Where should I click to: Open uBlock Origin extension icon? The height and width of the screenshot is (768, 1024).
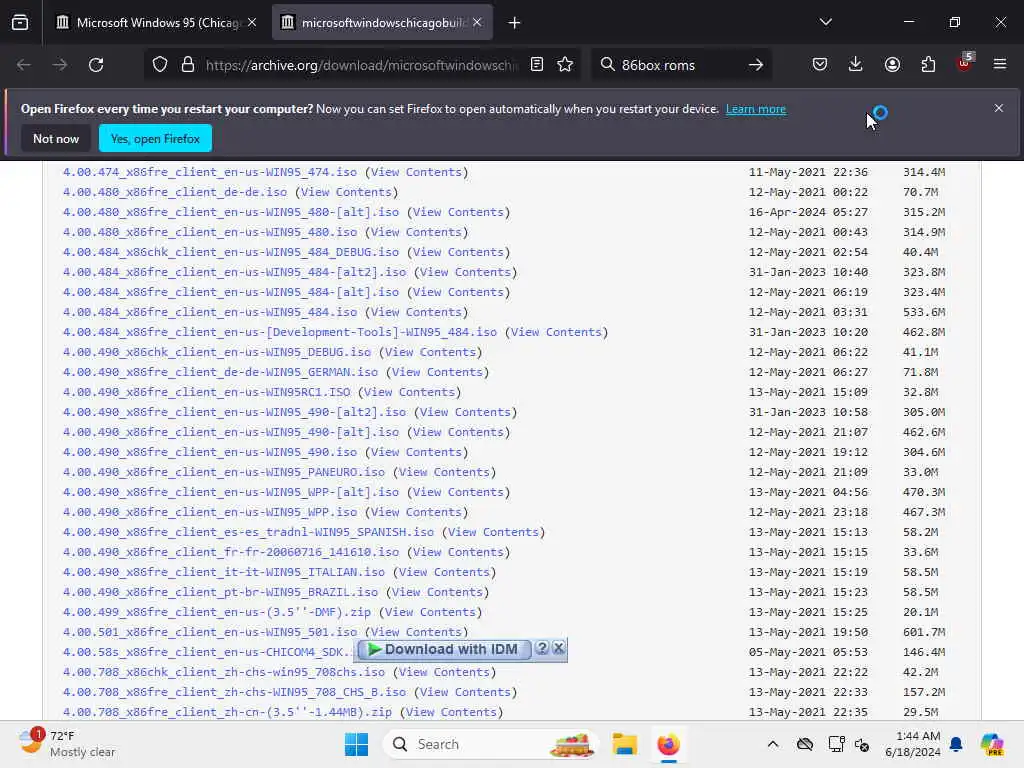[x=965, y=63]
